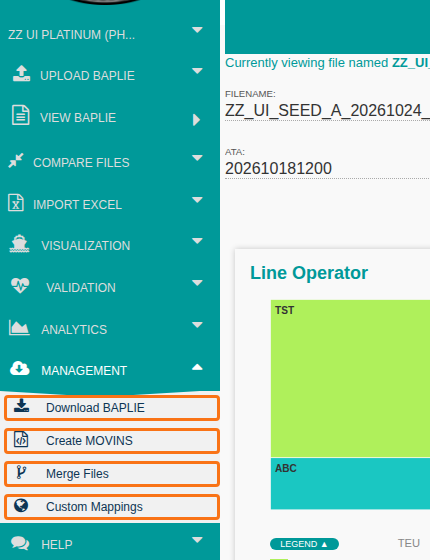This screenshot has height=560, width=430.
Task: Expand the Visualization menu arrow
Action: pyautogui.click(x=197, y=241)
